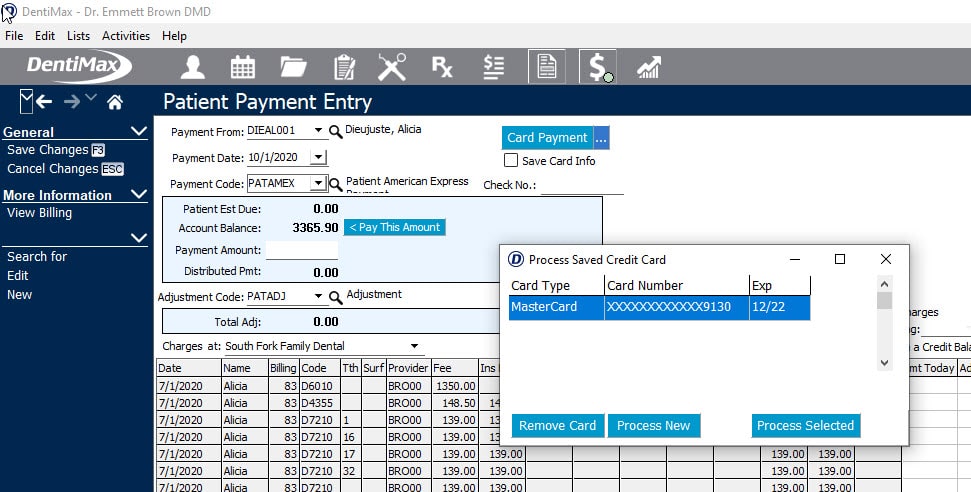Click the Card Type column header

[x=556, y=286]
